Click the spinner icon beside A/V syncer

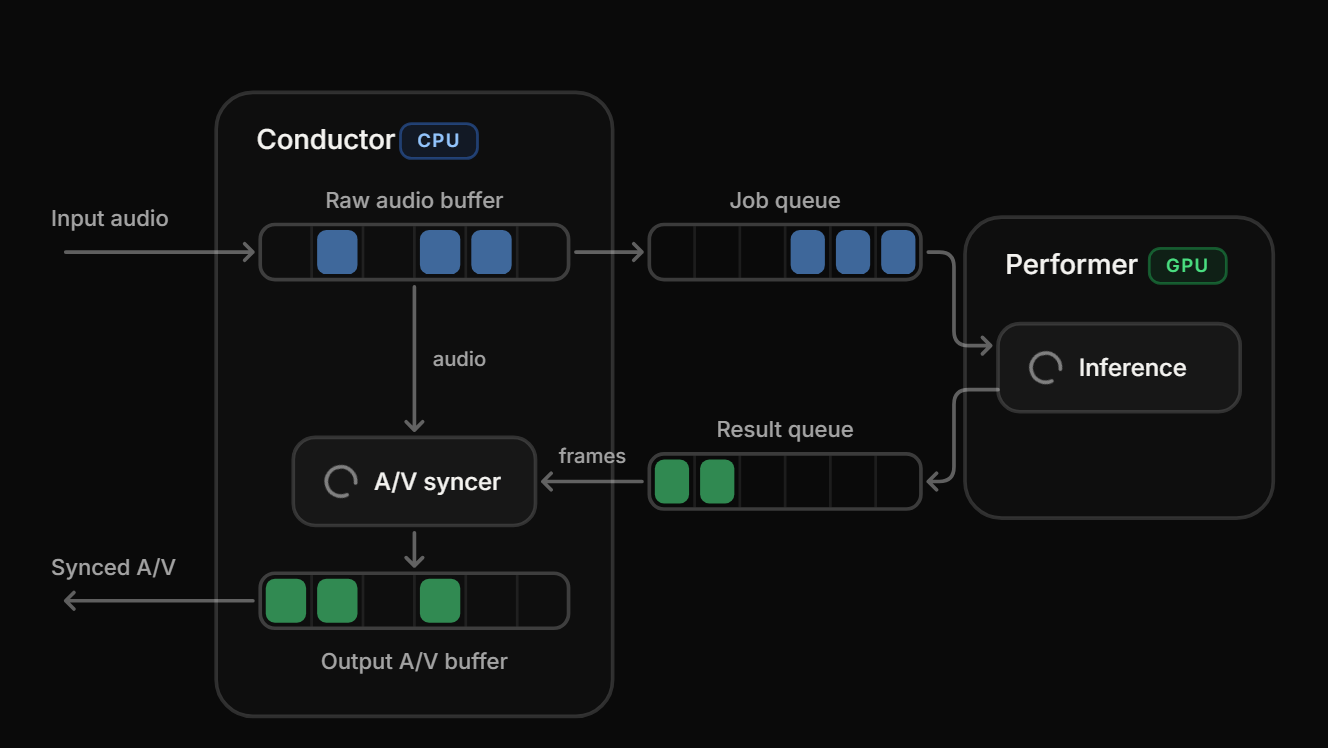tap(340, 482)
